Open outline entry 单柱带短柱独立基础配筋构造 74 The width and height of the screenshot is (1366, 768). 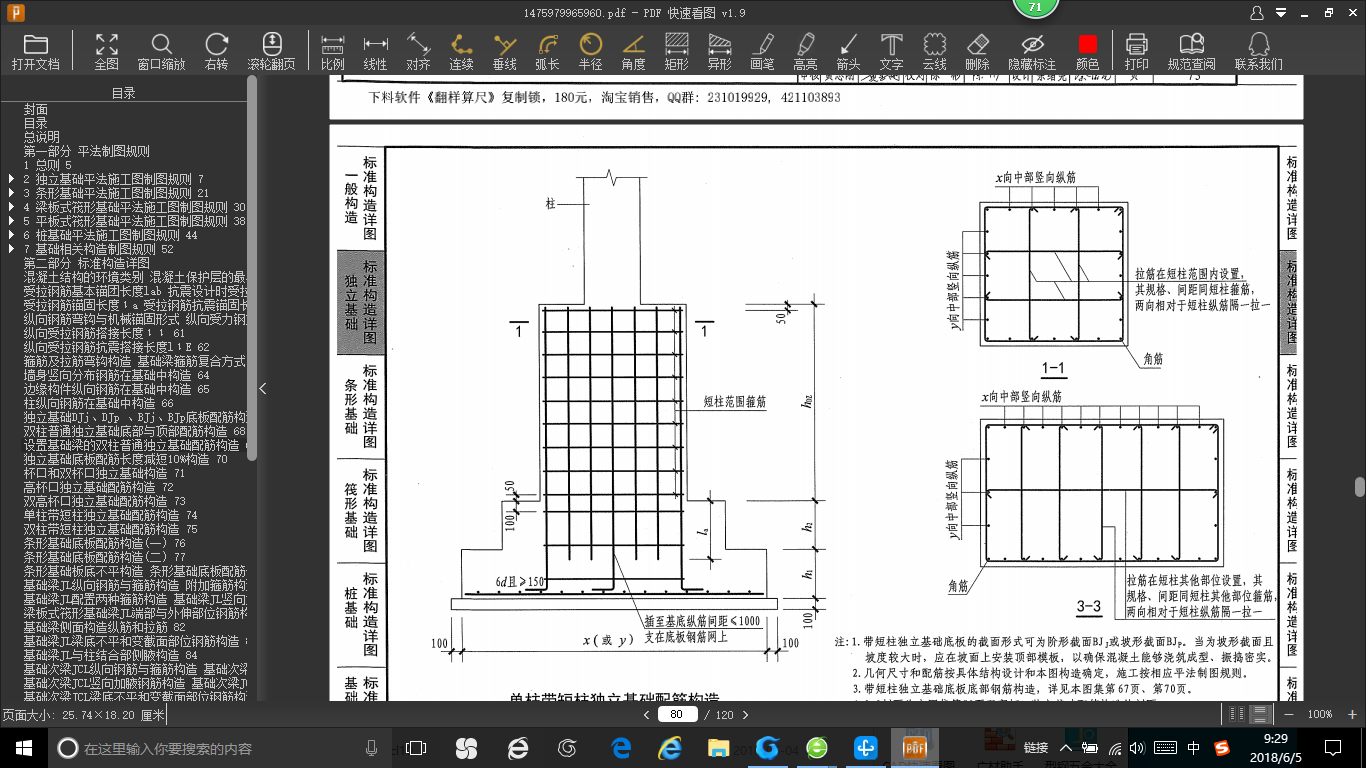click(x=110, y=515)
